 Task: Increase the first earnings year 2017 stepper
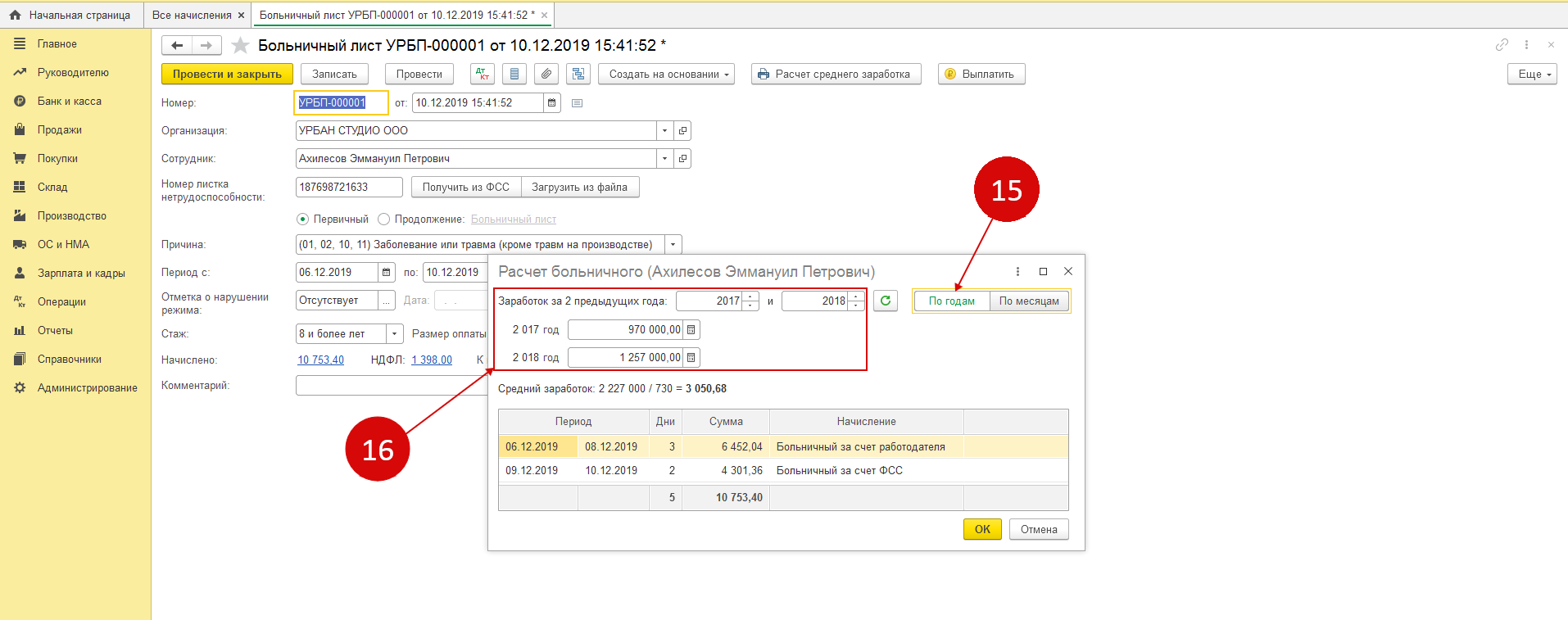coord(750,296)
